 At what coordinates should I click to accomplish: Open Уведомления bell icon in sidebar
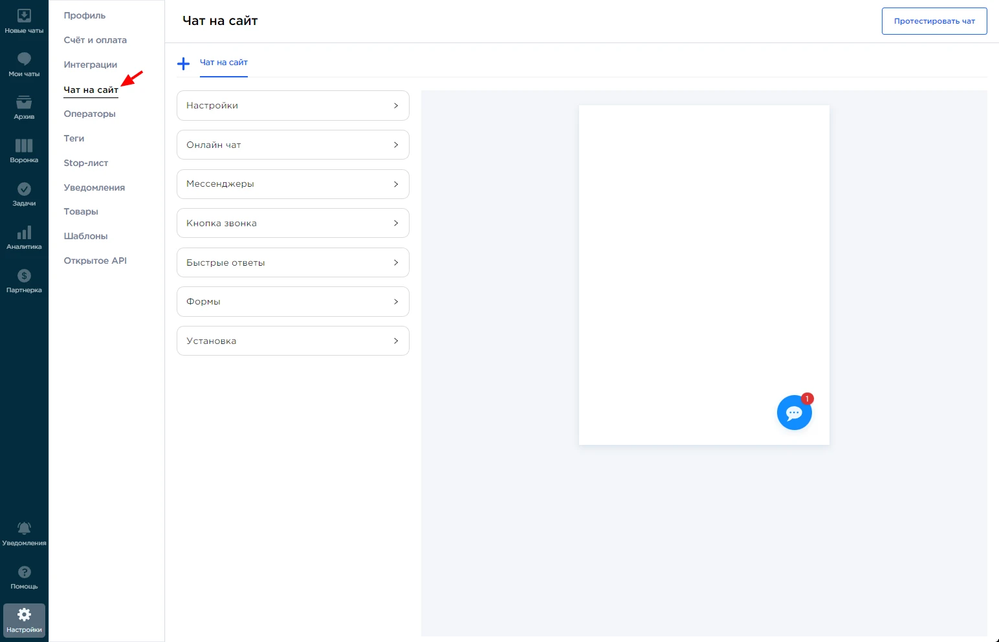pyautogui.click(x=24, y=529)
